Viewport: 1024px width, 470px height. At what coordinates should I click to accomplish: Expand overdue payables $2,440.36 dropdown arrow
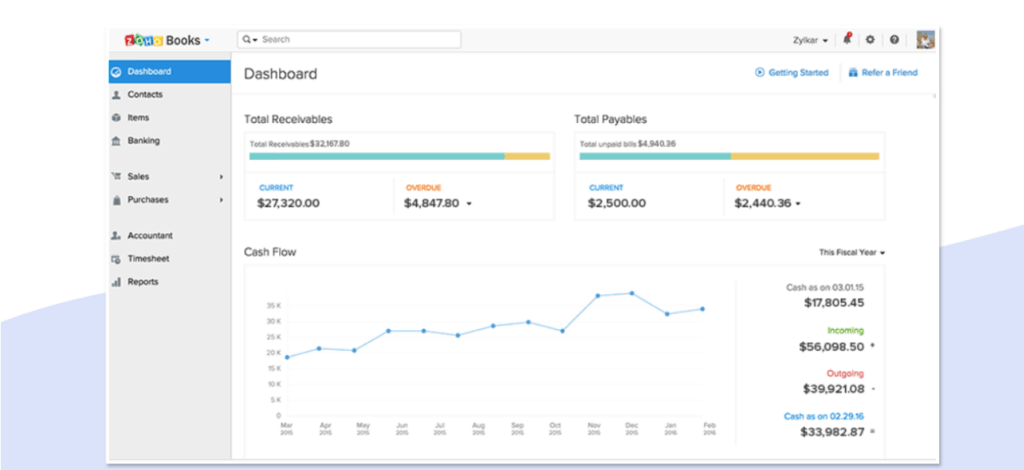click(x=798, y=204)
